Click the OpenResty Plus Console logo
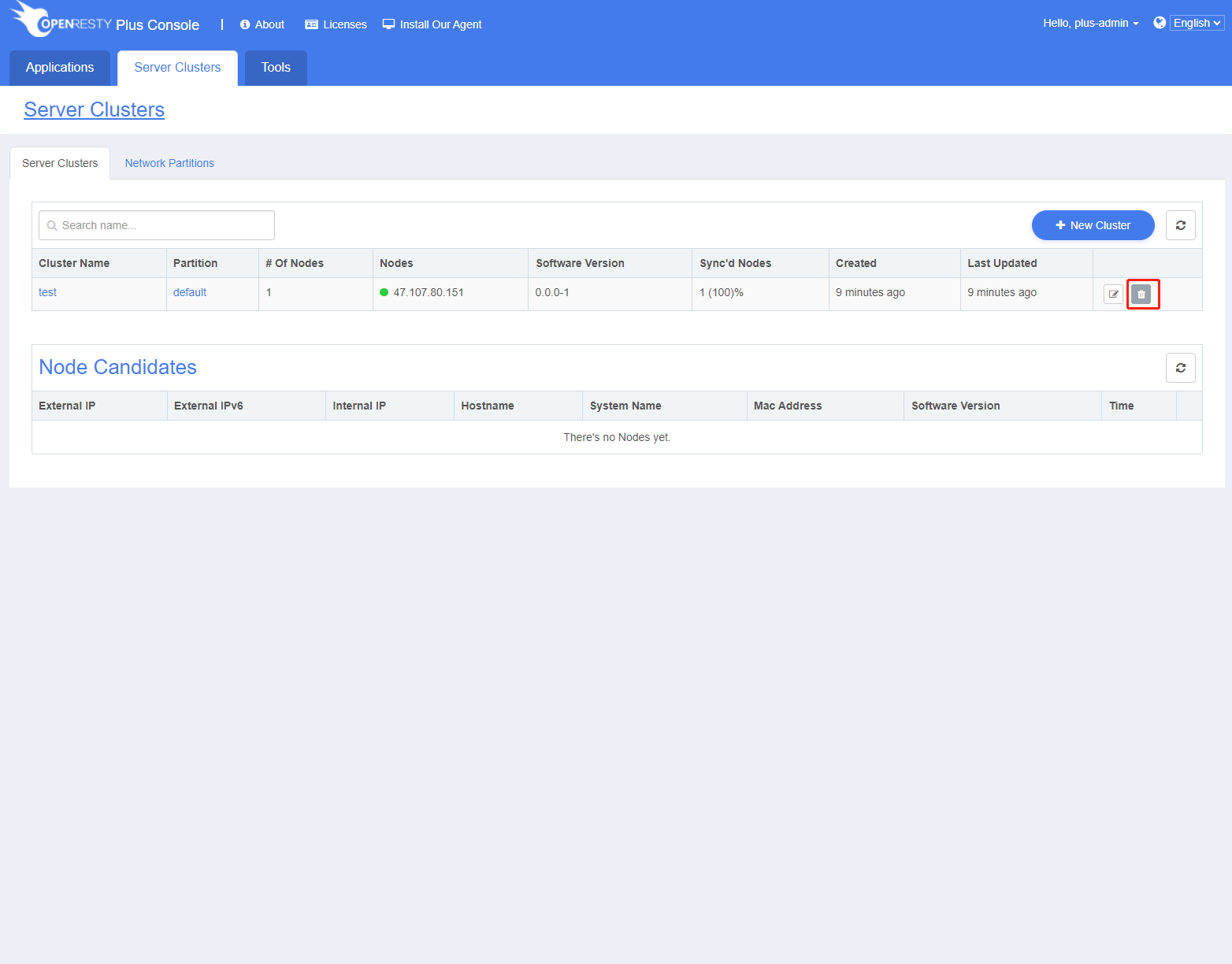1232x964 pixels. [x=105, y=20]
